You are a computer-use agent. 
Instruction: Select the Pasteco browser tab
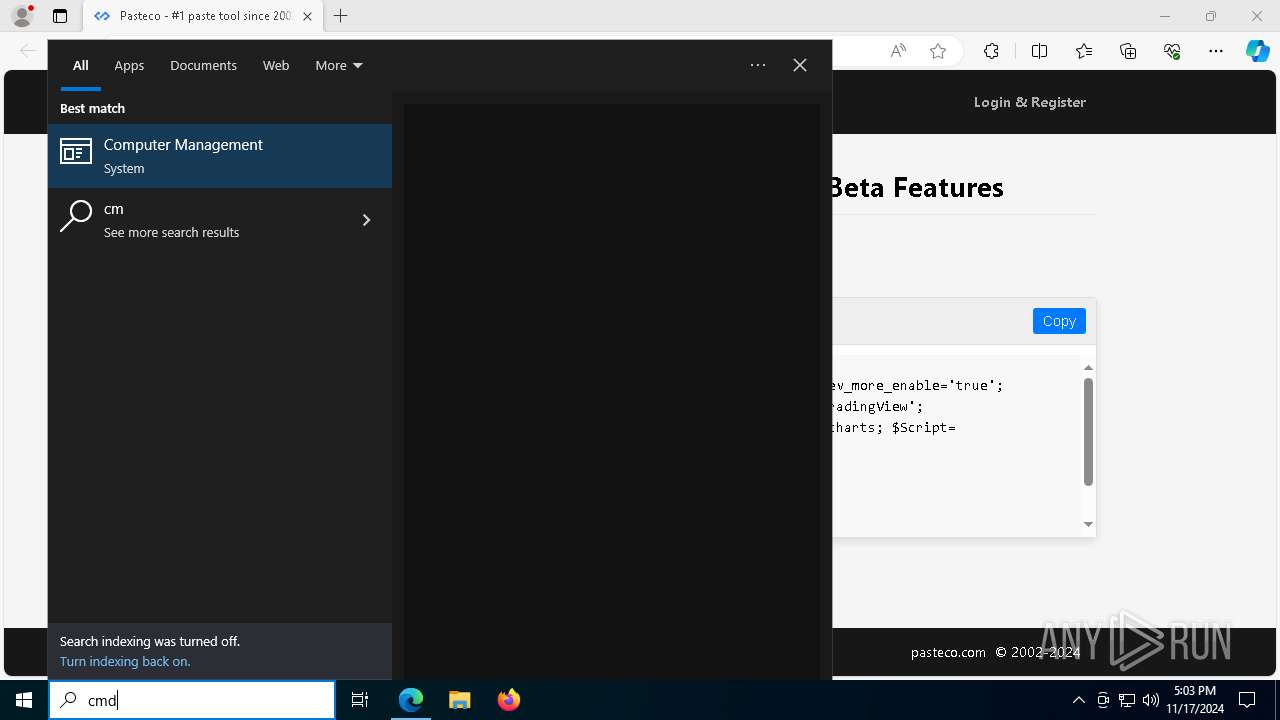tap(203, 16)
